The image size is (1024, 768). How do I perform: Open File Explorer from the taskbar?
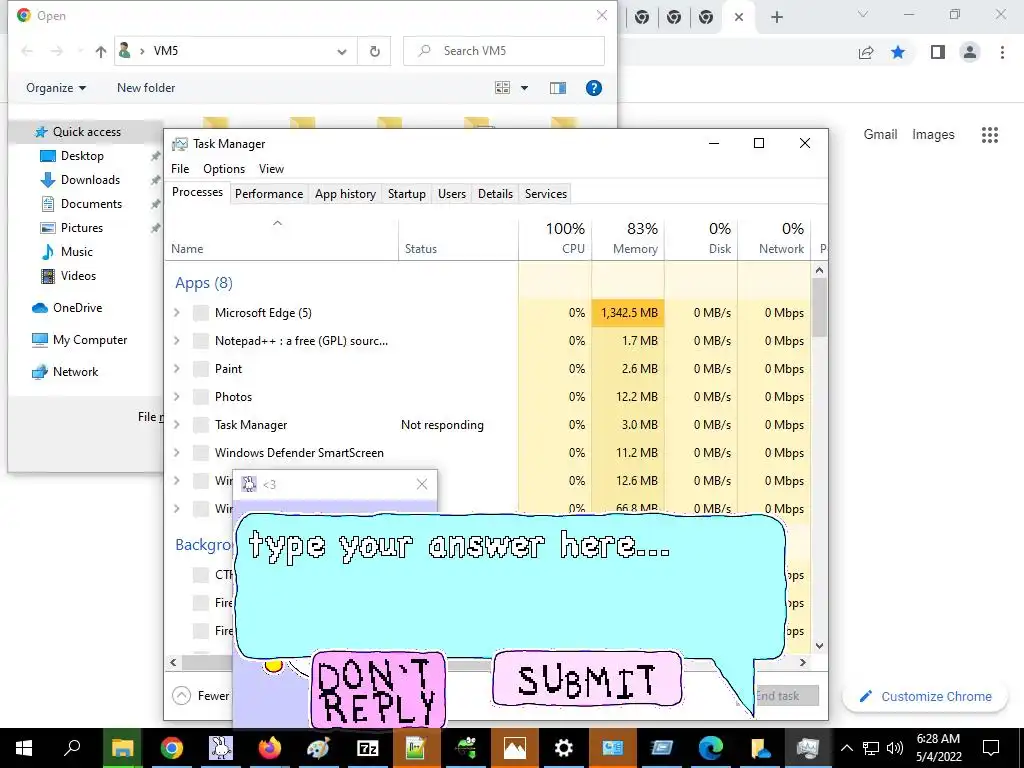pyautogui.click(x=122, y=748)
